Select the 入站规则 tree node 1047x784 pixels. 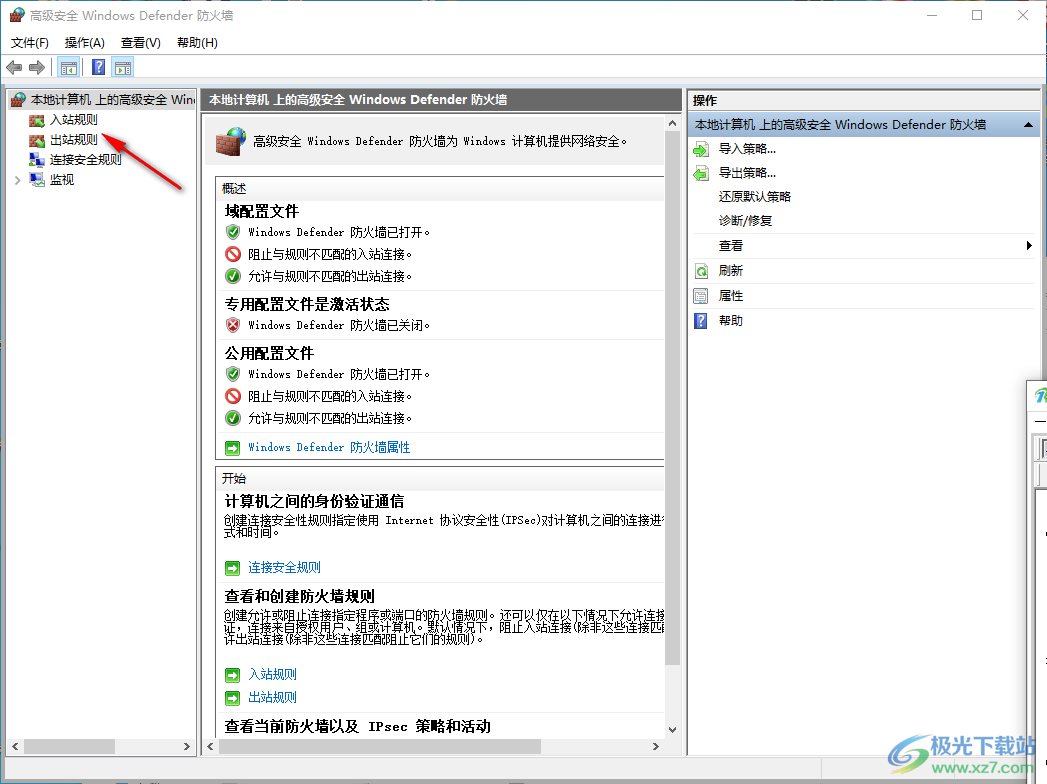tap(74, 120)
